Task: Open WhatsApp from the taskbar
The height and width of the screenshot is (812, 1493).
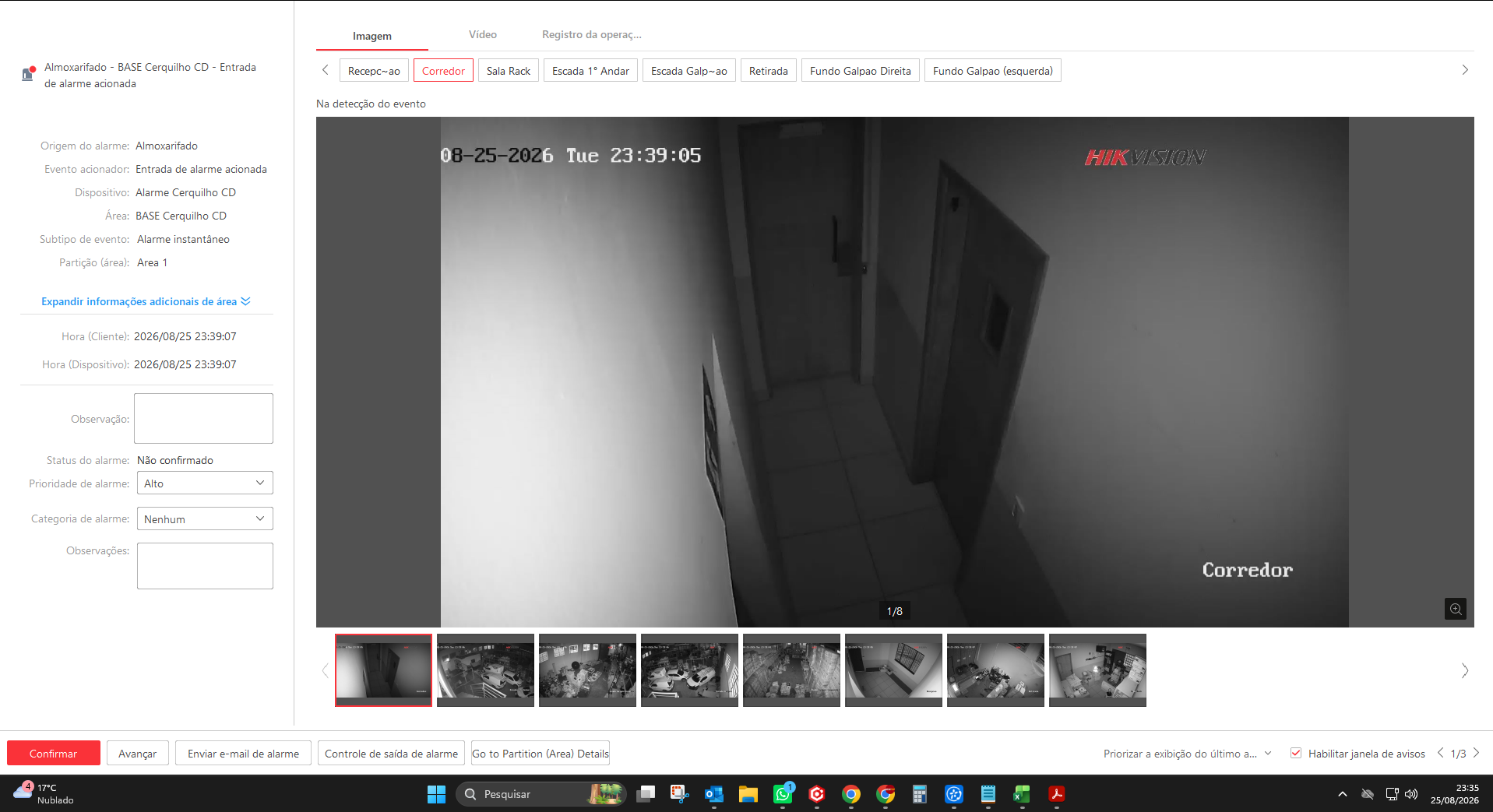Action: tap(783, 794)
